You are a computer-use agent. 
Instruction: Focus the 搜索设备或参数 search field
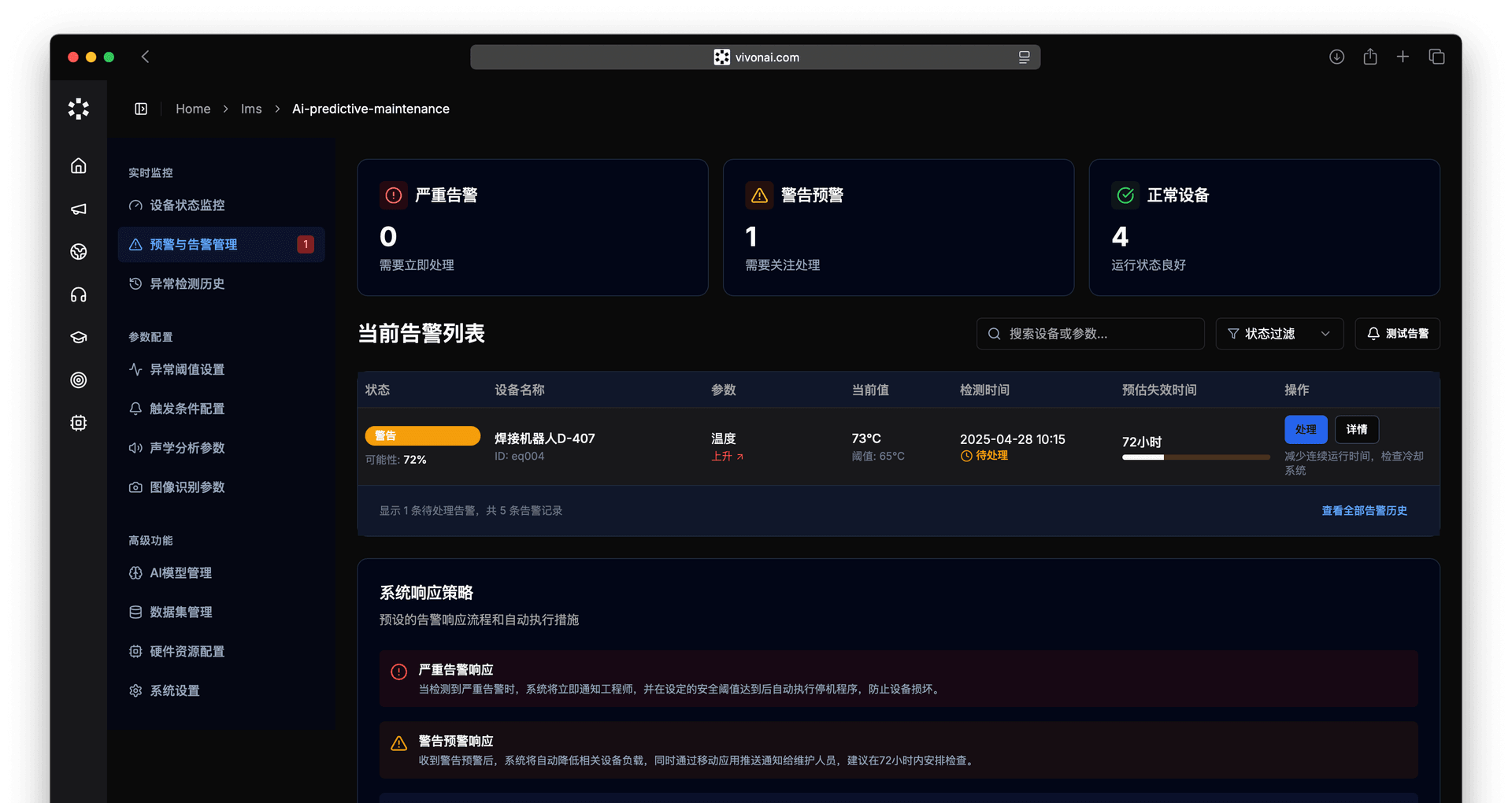click(1090, 334)
